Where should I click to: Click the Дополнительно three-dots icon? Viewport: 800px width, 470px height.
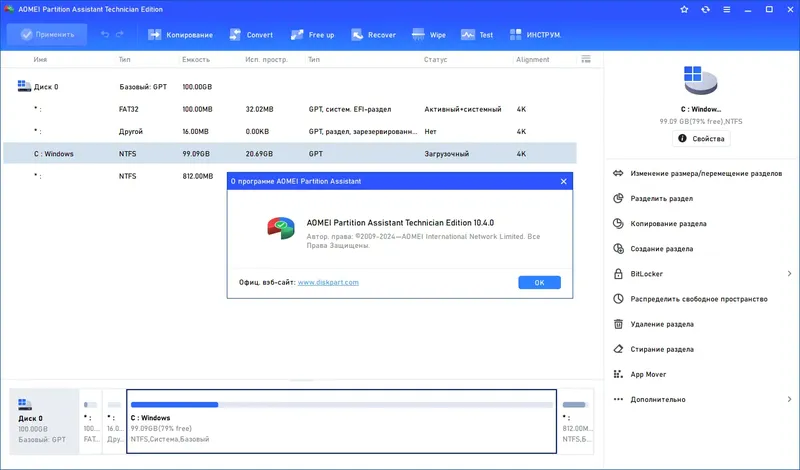coord(618,399)
